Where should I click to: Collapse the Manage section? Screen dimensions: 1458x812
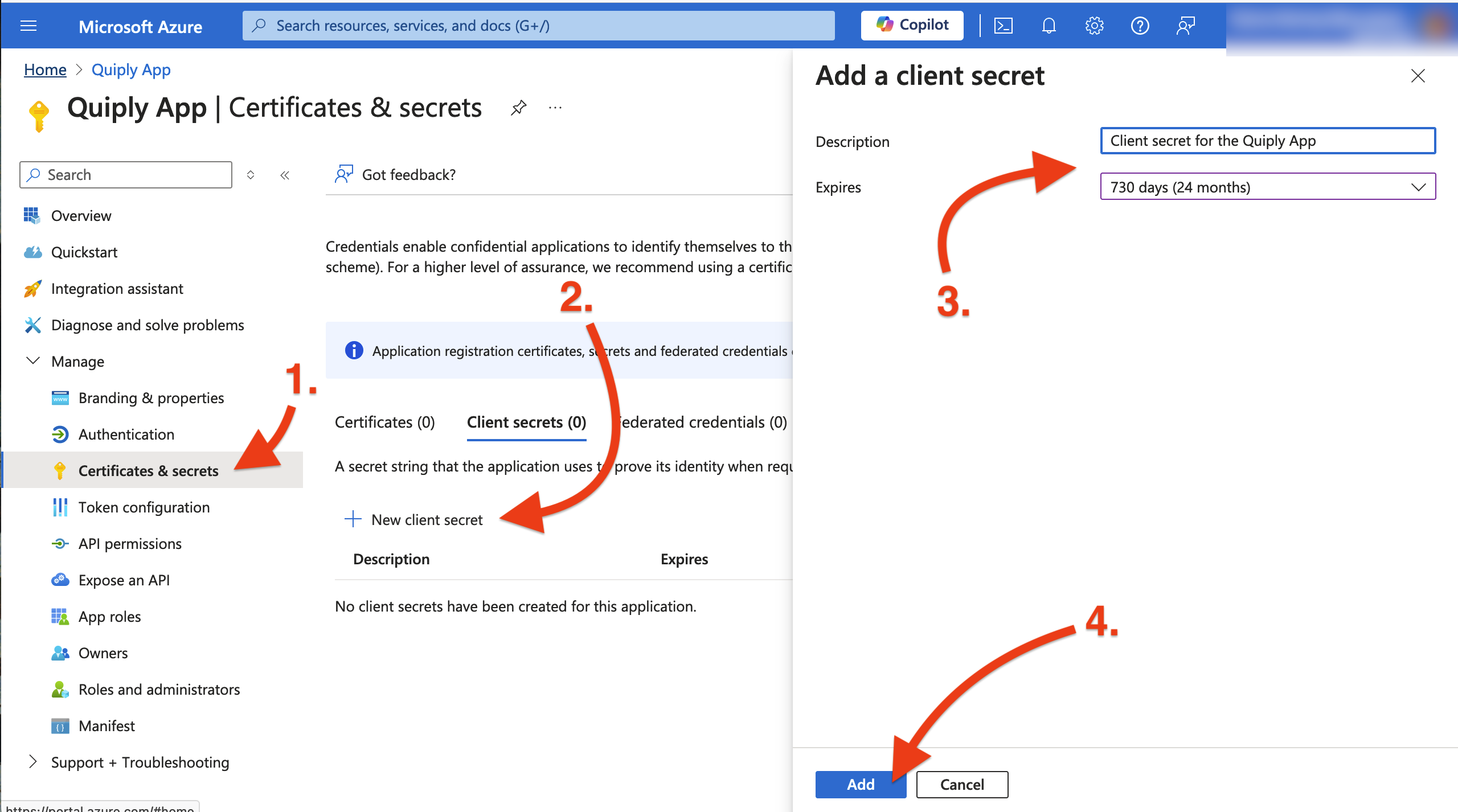click(34, 361)
